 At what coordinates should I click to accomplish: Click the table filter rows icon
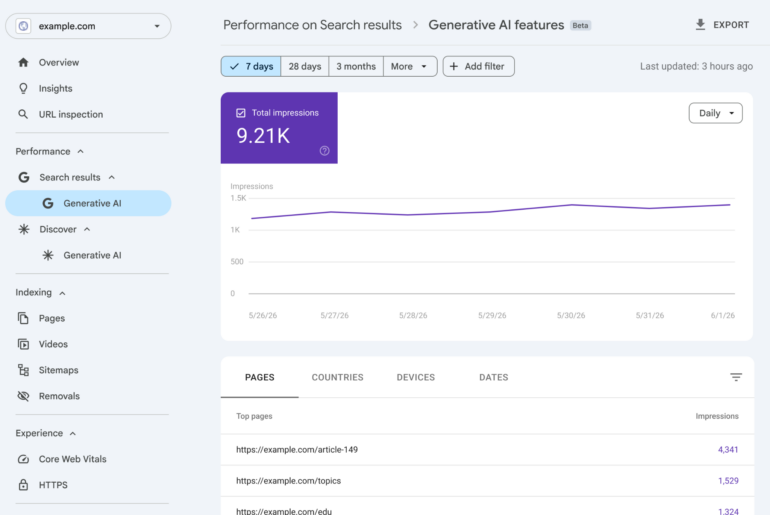click(x=736, y=377)
